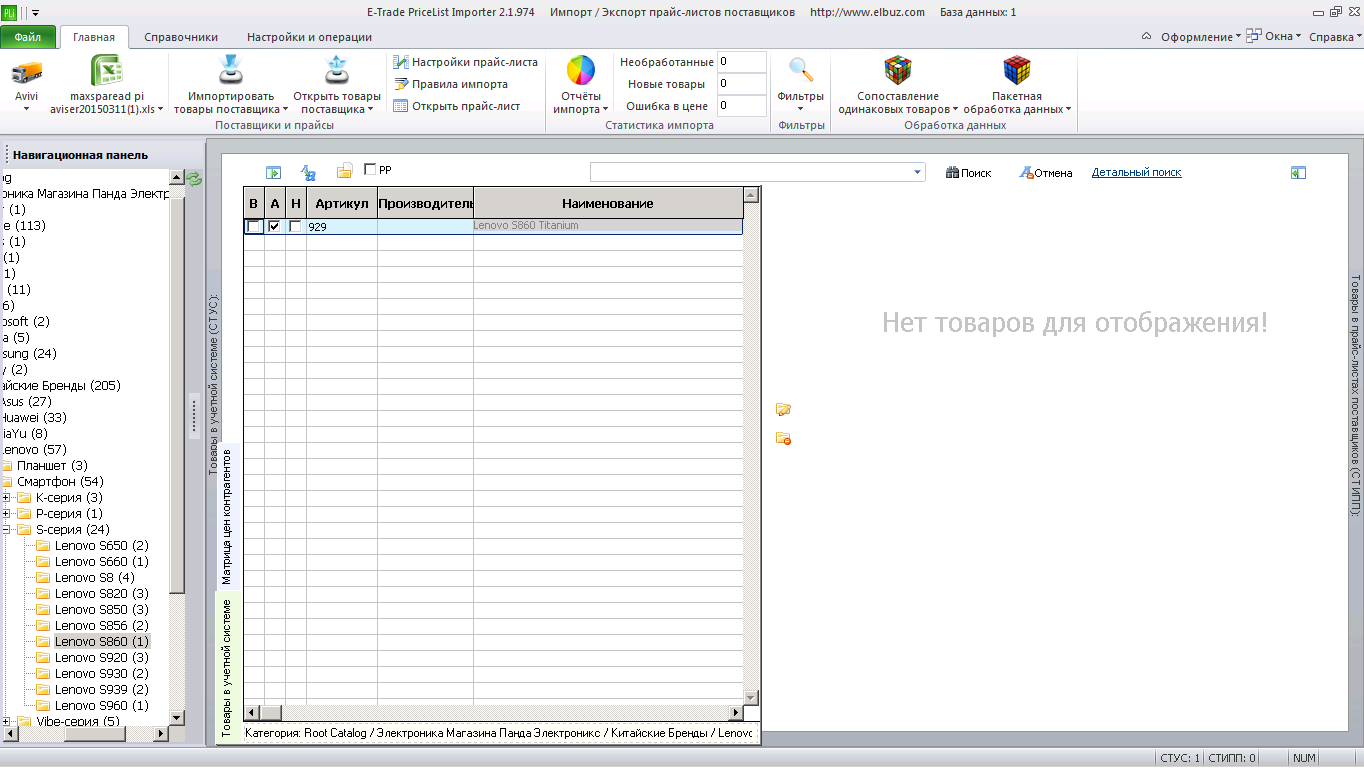Select the Планшет (3) tree item
The height and width of the screenshot is (768, 1364).
pos(52,466)
